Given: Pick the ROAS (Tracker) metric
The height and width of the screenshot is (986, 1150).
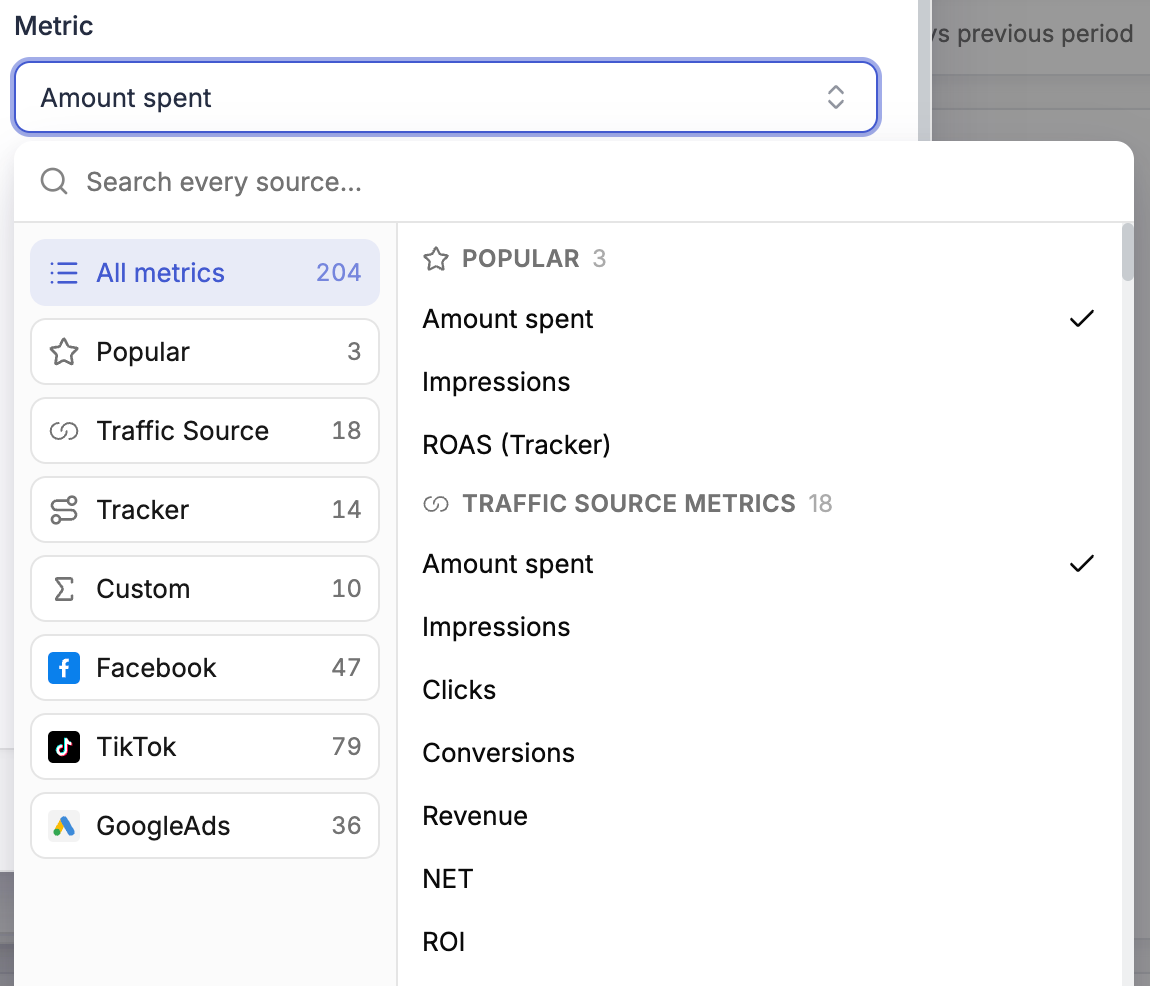Looking at the screenshot, I should click(759, 445).
